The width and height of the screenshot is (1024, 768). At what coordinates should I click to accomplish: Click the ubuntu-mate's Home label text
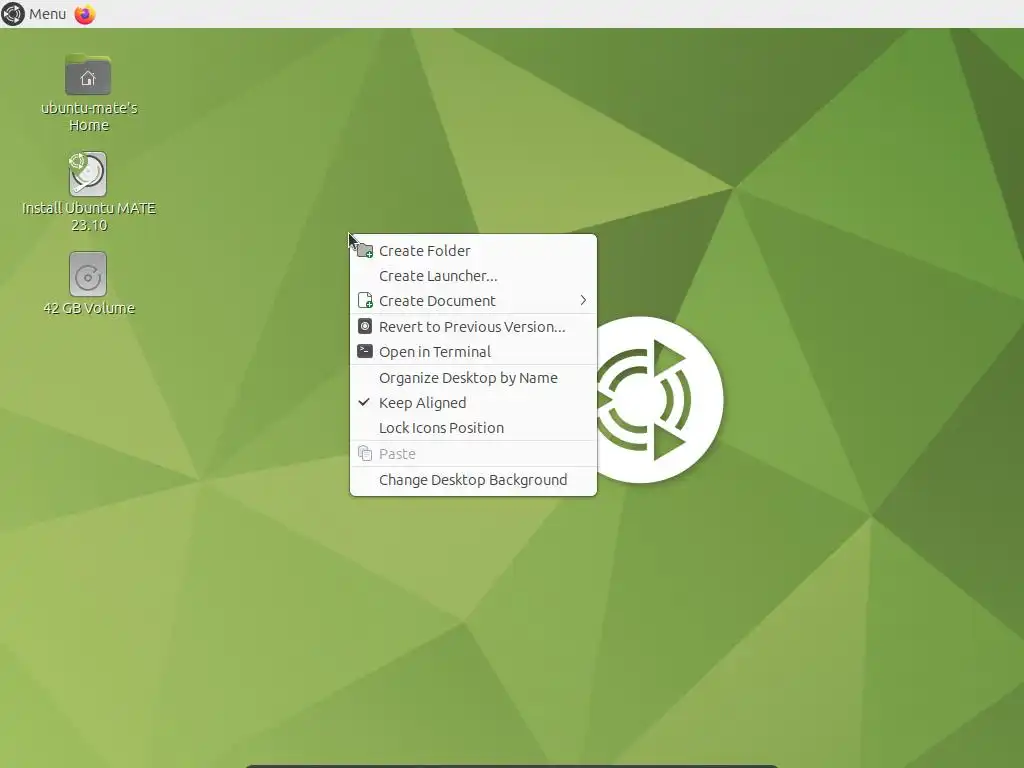(x=89, y=116)
